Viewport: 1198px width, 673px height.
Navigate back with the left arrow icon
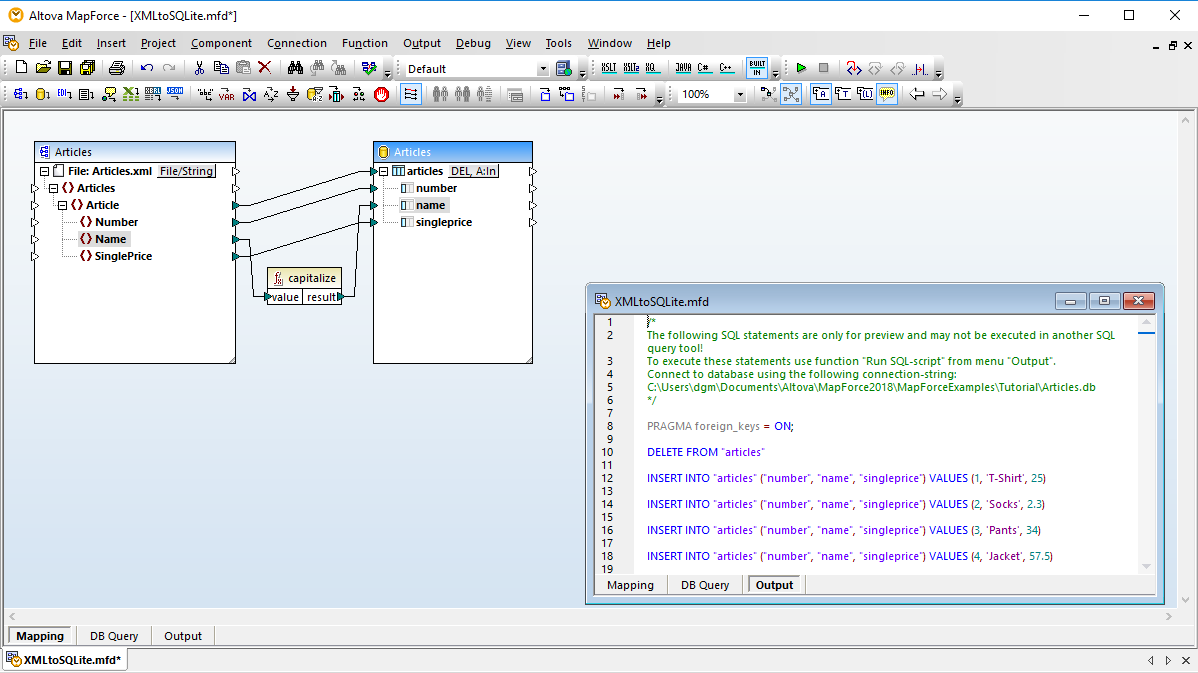coord(917,94)
